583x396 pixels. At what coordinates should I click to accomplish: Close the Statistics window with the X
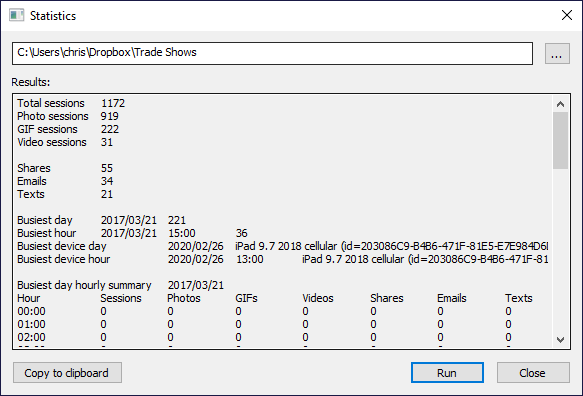coord(567,15)
